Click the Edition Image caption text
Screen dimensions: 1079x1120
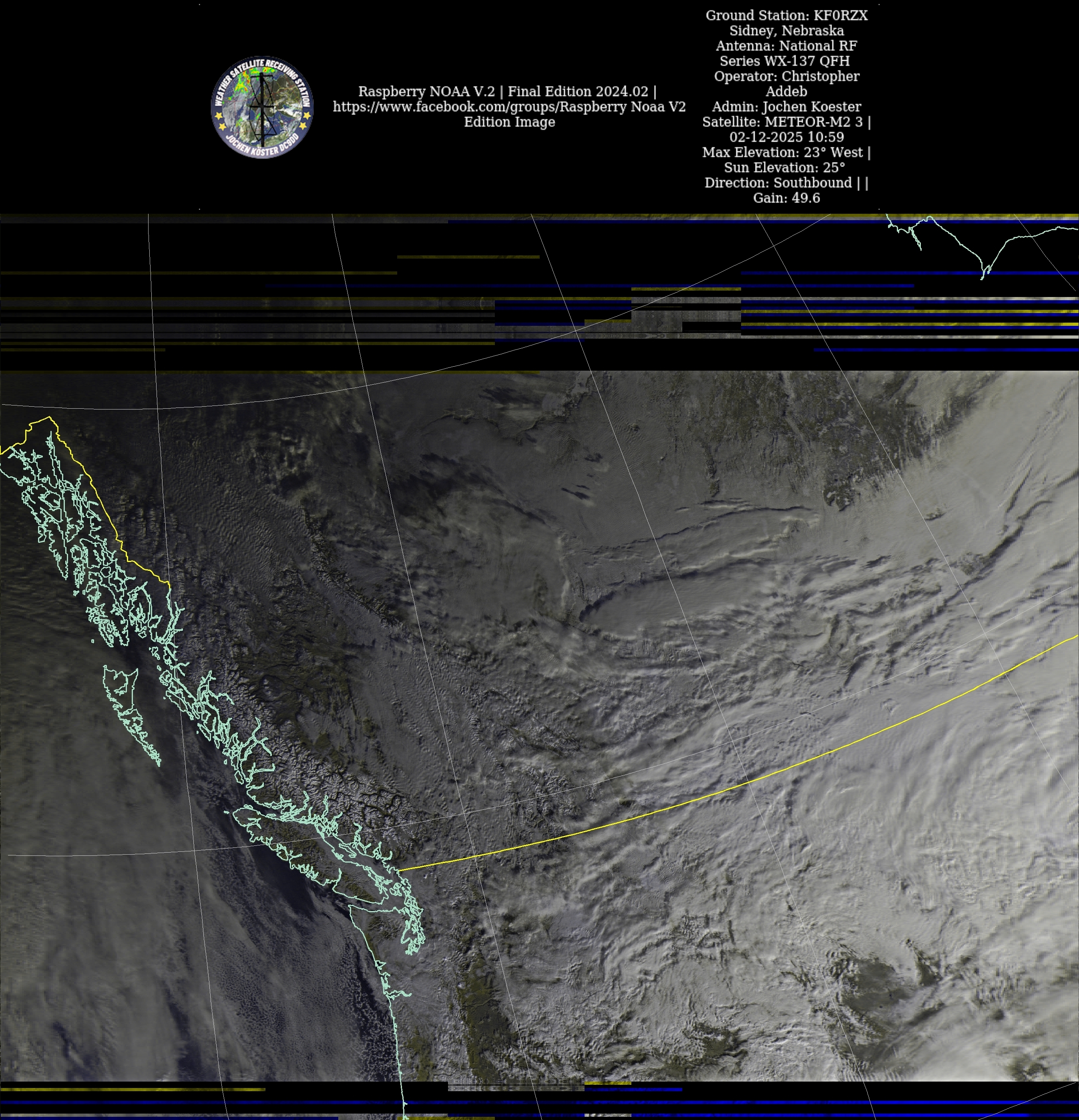[509, 122]
